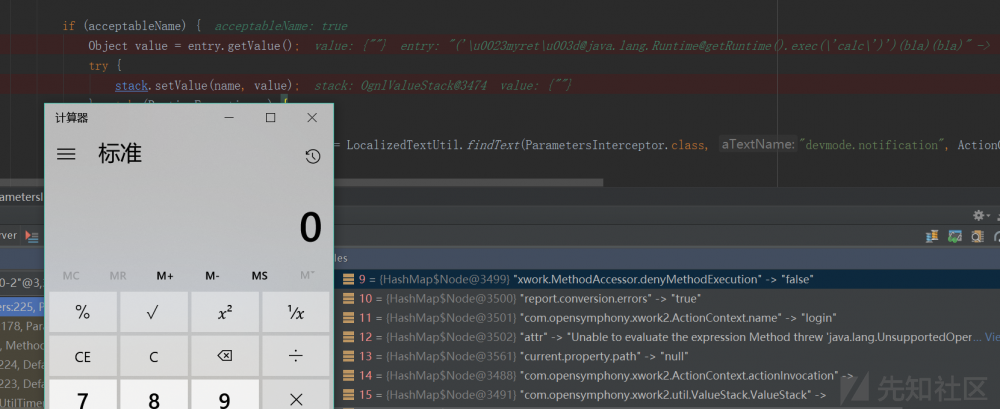
Task: Click the field icon of variable row 10
Action: (348, 299)
